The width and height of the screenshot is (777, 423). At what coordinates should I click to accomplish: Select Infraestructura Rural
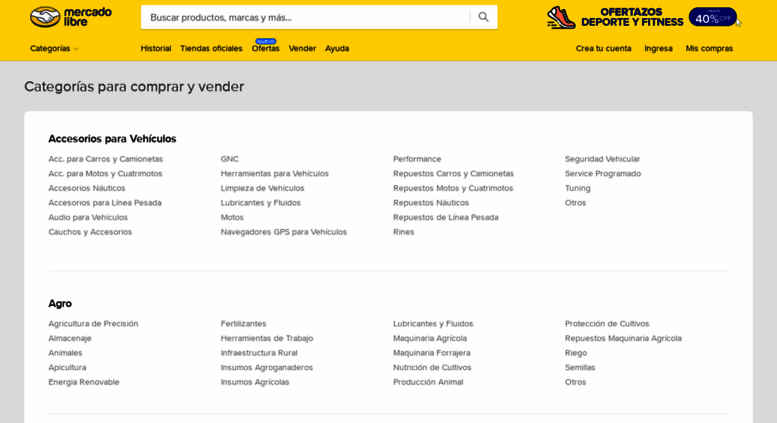(x=259, y=353)
